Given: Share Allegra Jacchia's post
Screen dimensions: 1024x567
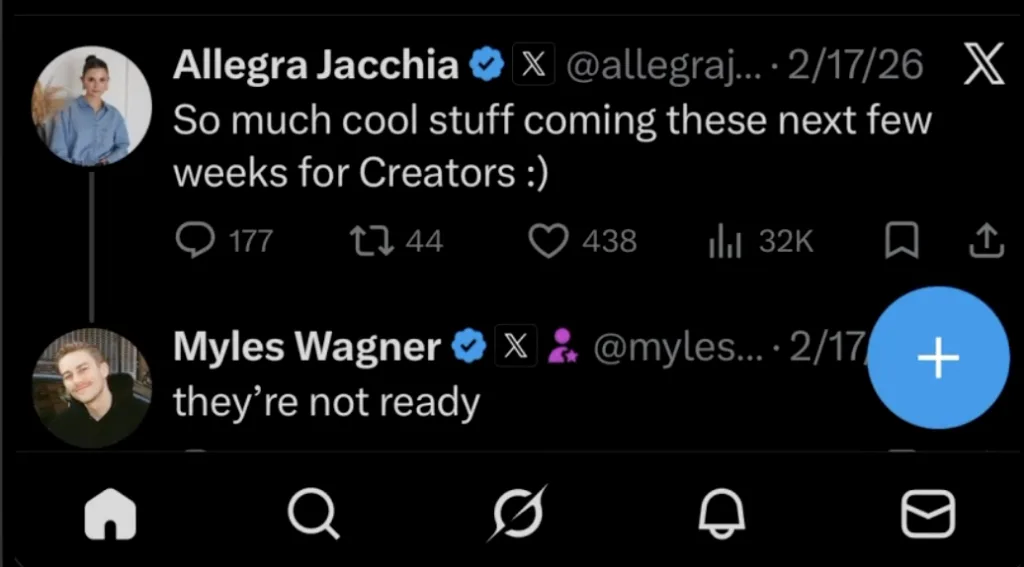Looking at the screenshot, I should (987, 241).
